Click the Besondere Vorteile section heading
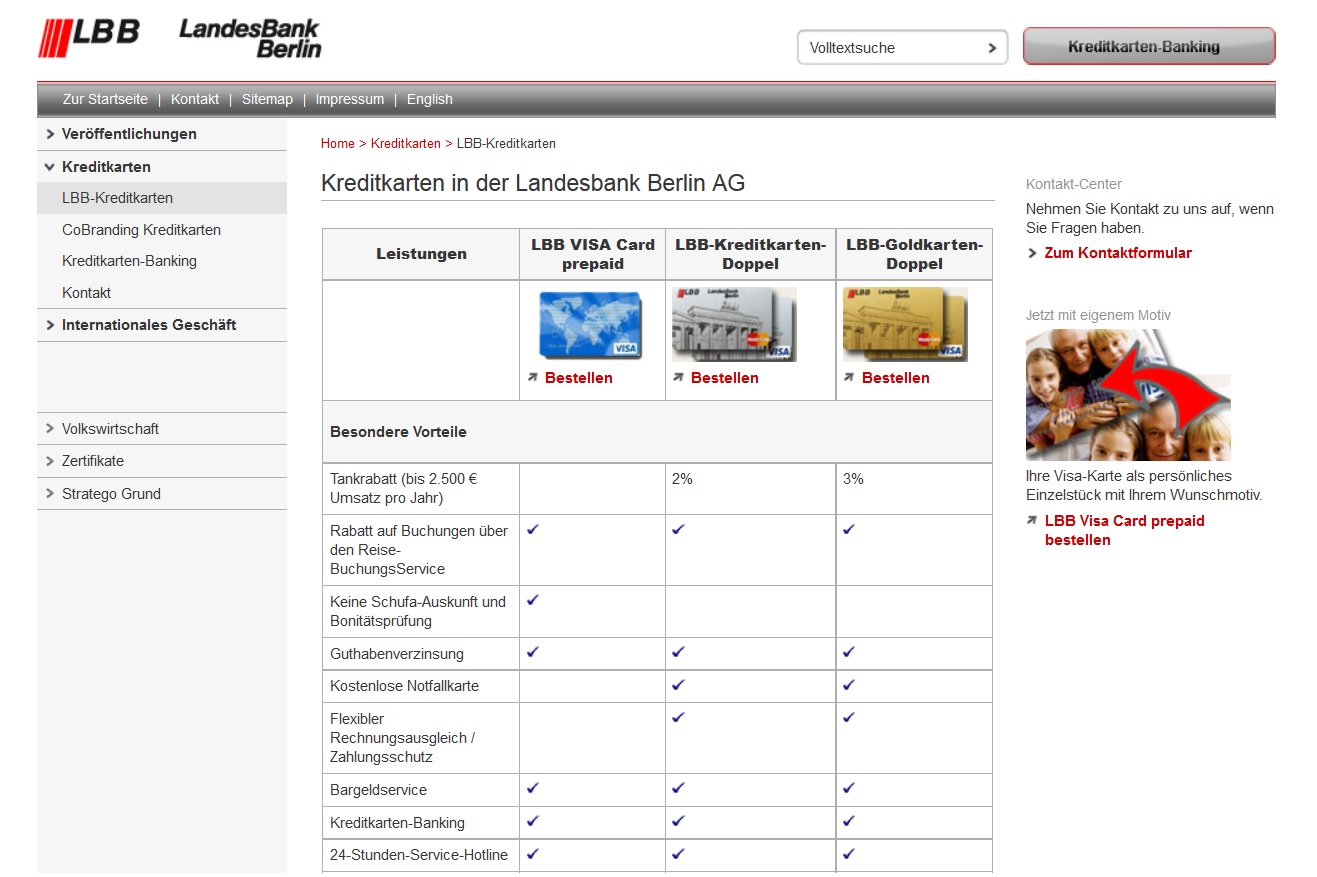 click(x=398, y=432)
